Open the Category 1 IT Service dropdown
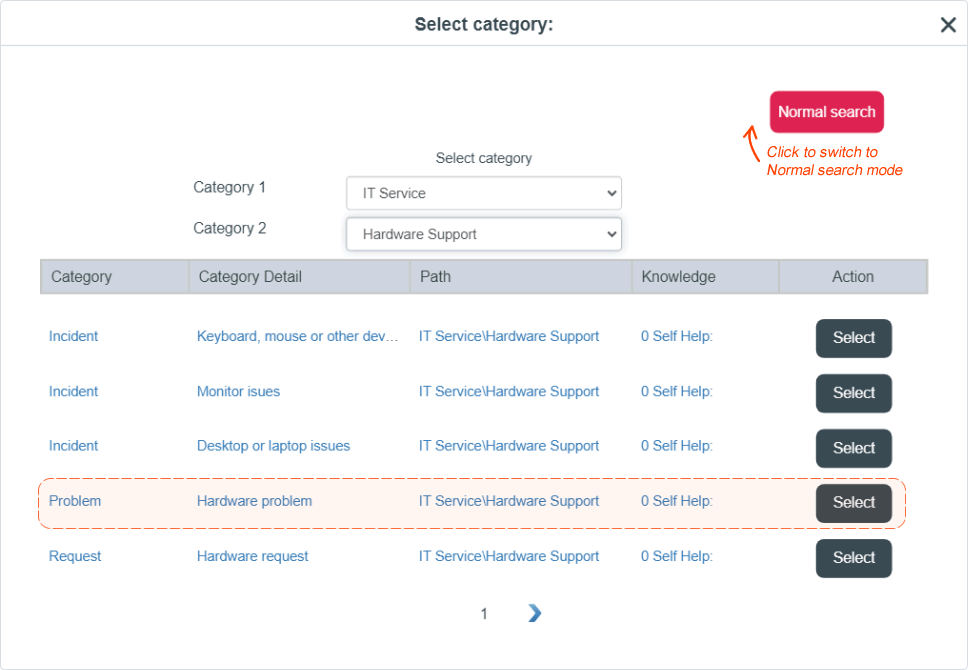Screen dimensions: 968x670 tap(483, 193)
